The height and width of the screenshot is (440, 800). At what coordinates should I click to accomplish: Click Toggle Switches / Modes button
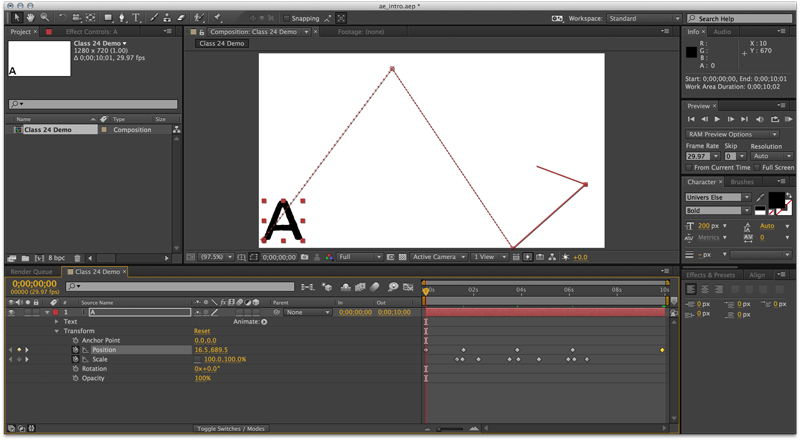coord(231,429)
